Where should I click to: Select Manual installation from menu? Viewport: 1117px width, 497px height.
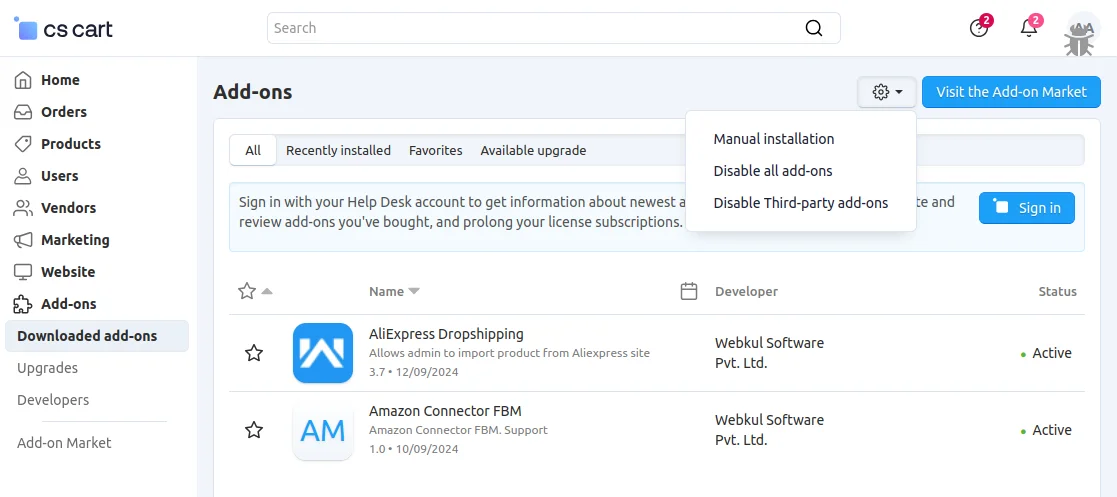click(x=773, y=139)
